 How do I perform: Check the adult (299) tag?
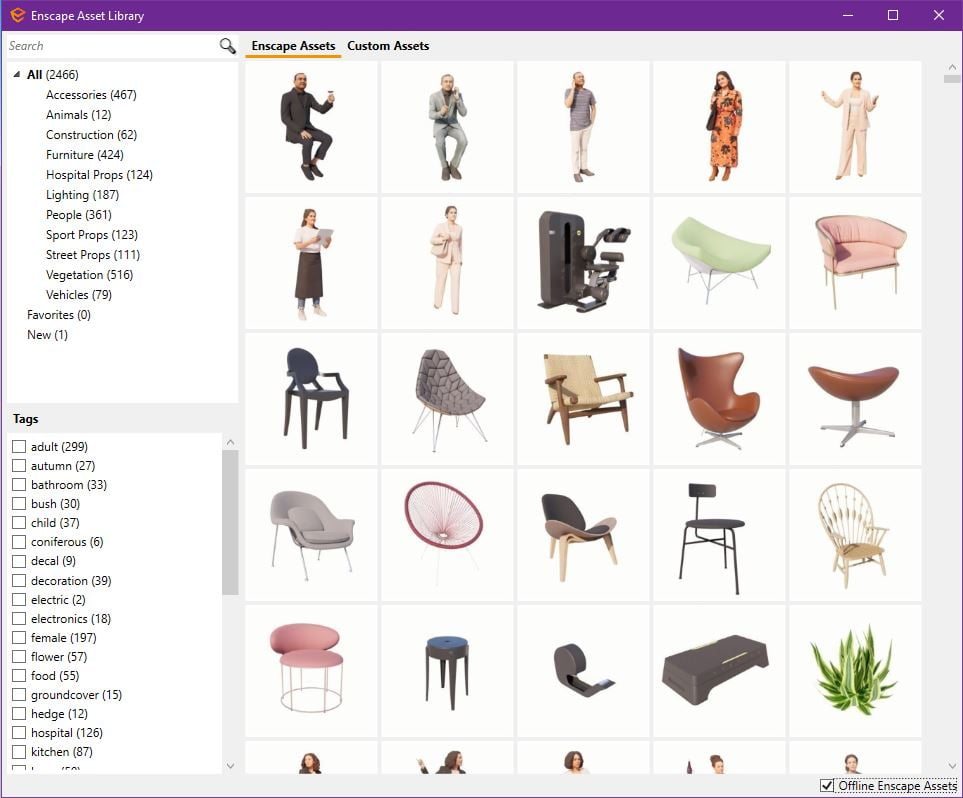click(x=19, y=447)
